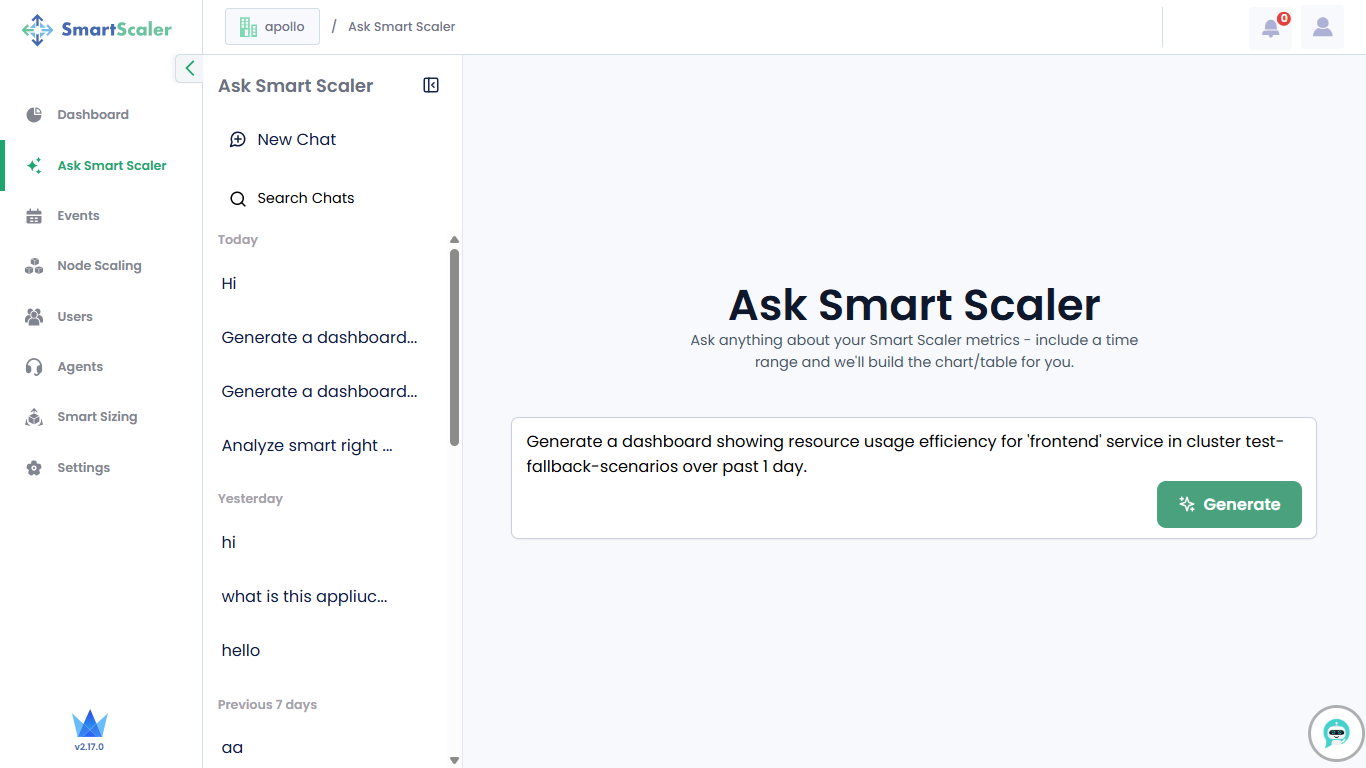Click the prompt text input box

(x=830, y=455)
